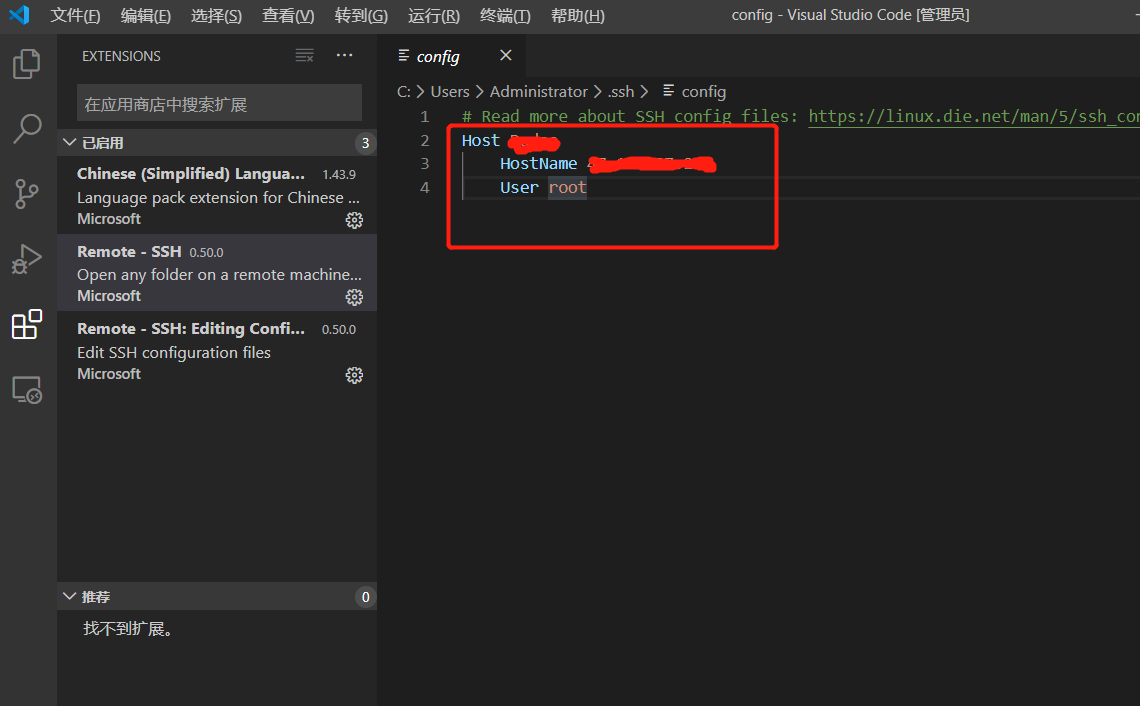Click the EXTENSIONS panel title
The image size is (1140, 706).
pyautogui.click(x=121, y=56)
